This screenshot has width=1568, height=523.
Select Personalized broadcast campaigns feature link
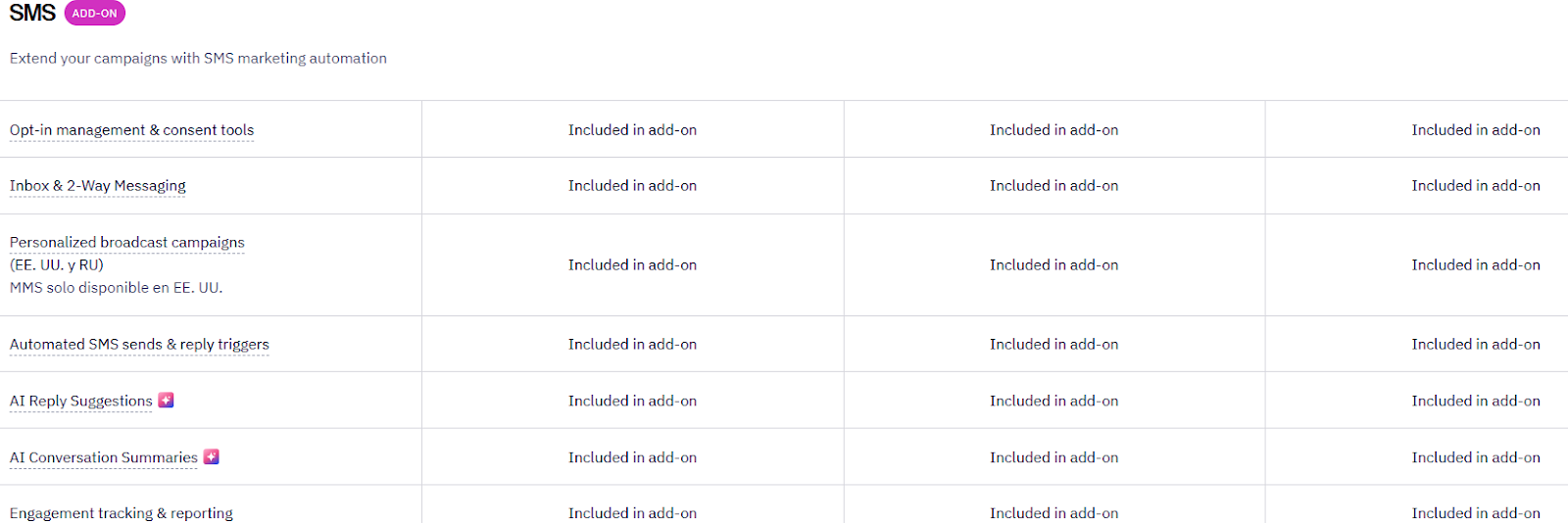coord(127,243)
